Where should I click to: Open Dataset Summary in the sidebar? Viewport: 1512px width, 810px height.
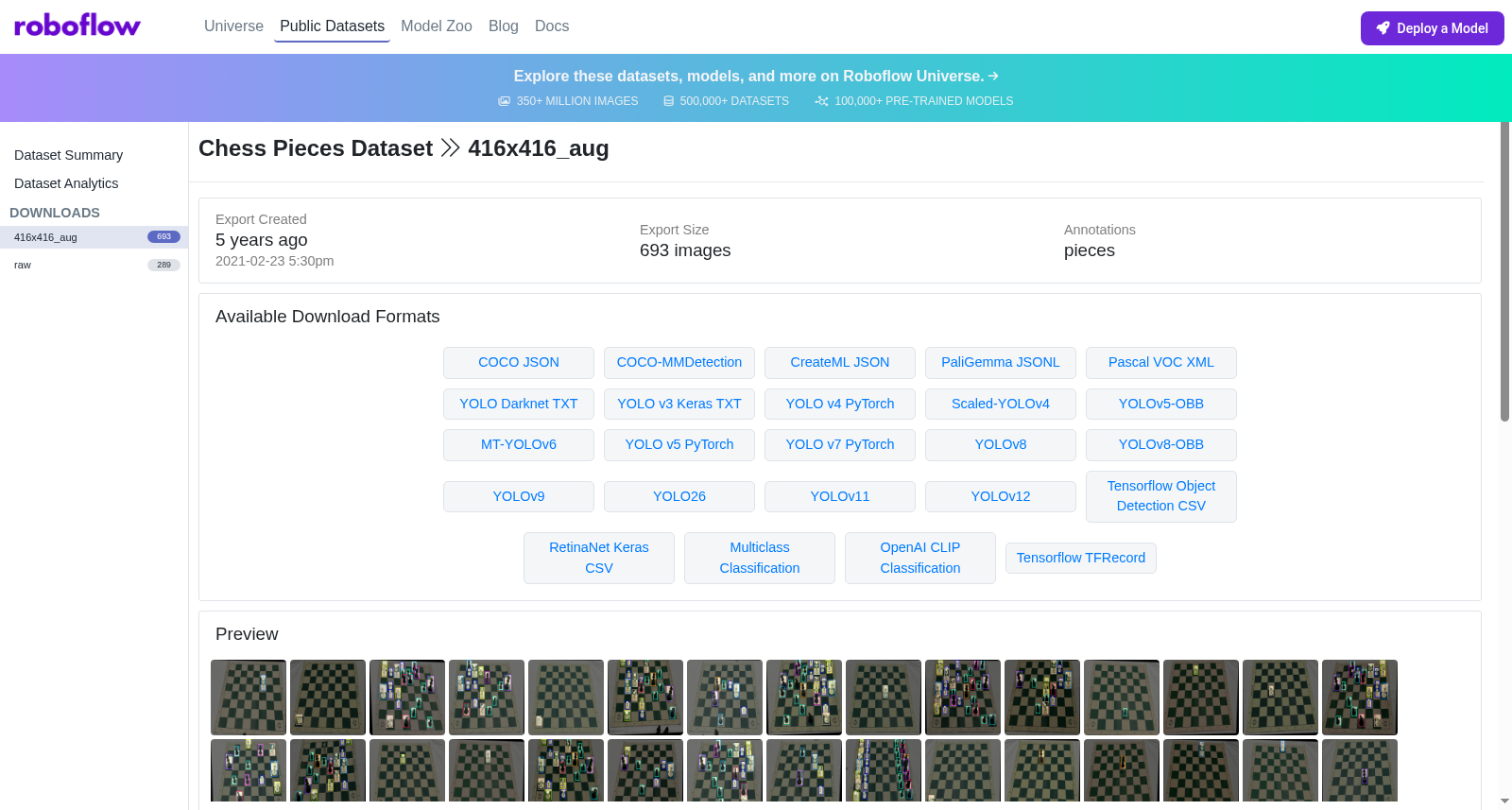[68, 155]
